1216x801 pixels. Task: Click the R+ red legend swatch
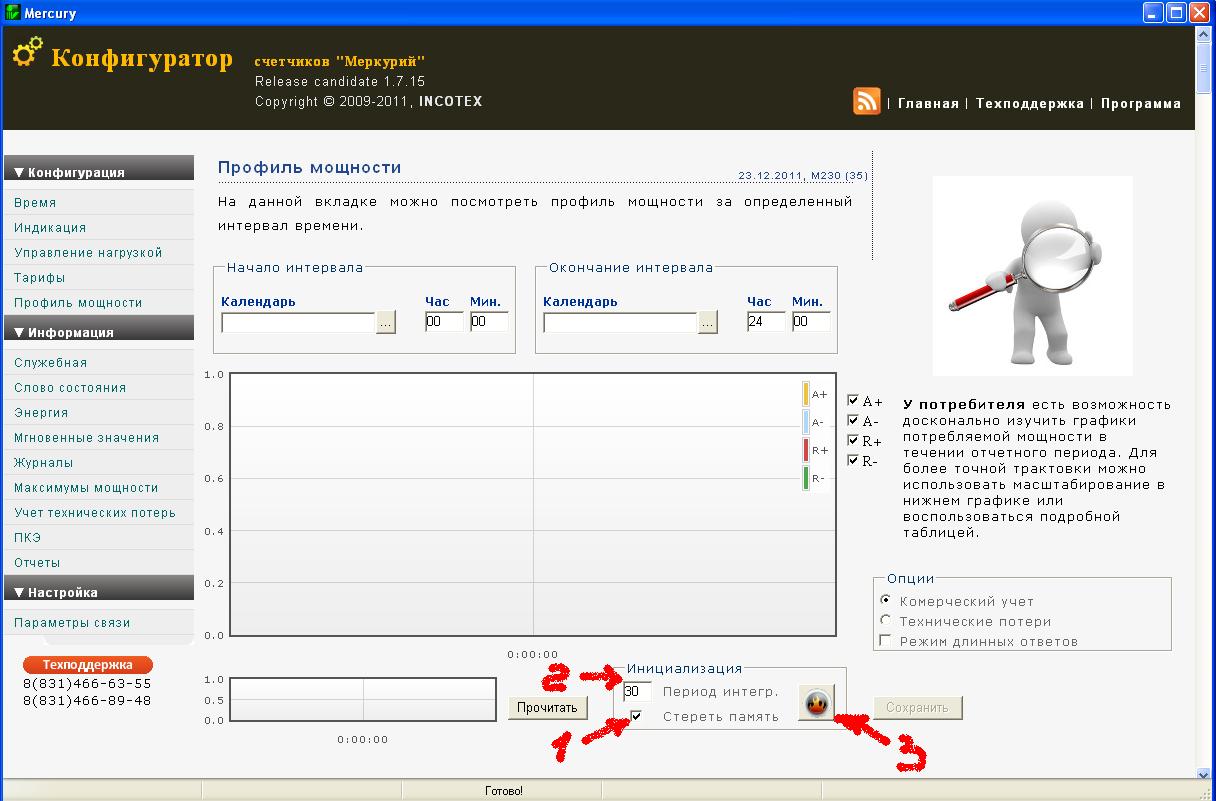pyautogui.click(x=806, y=450)
